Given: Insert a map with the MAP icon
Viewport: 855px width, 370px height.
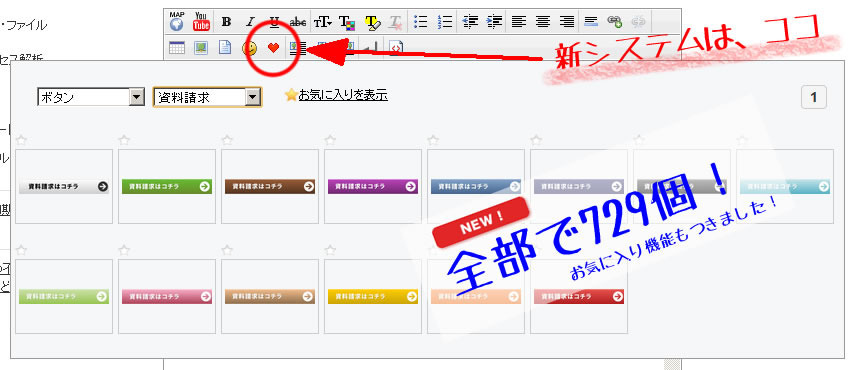Looking at the screenshot, I should click(177, 21).
